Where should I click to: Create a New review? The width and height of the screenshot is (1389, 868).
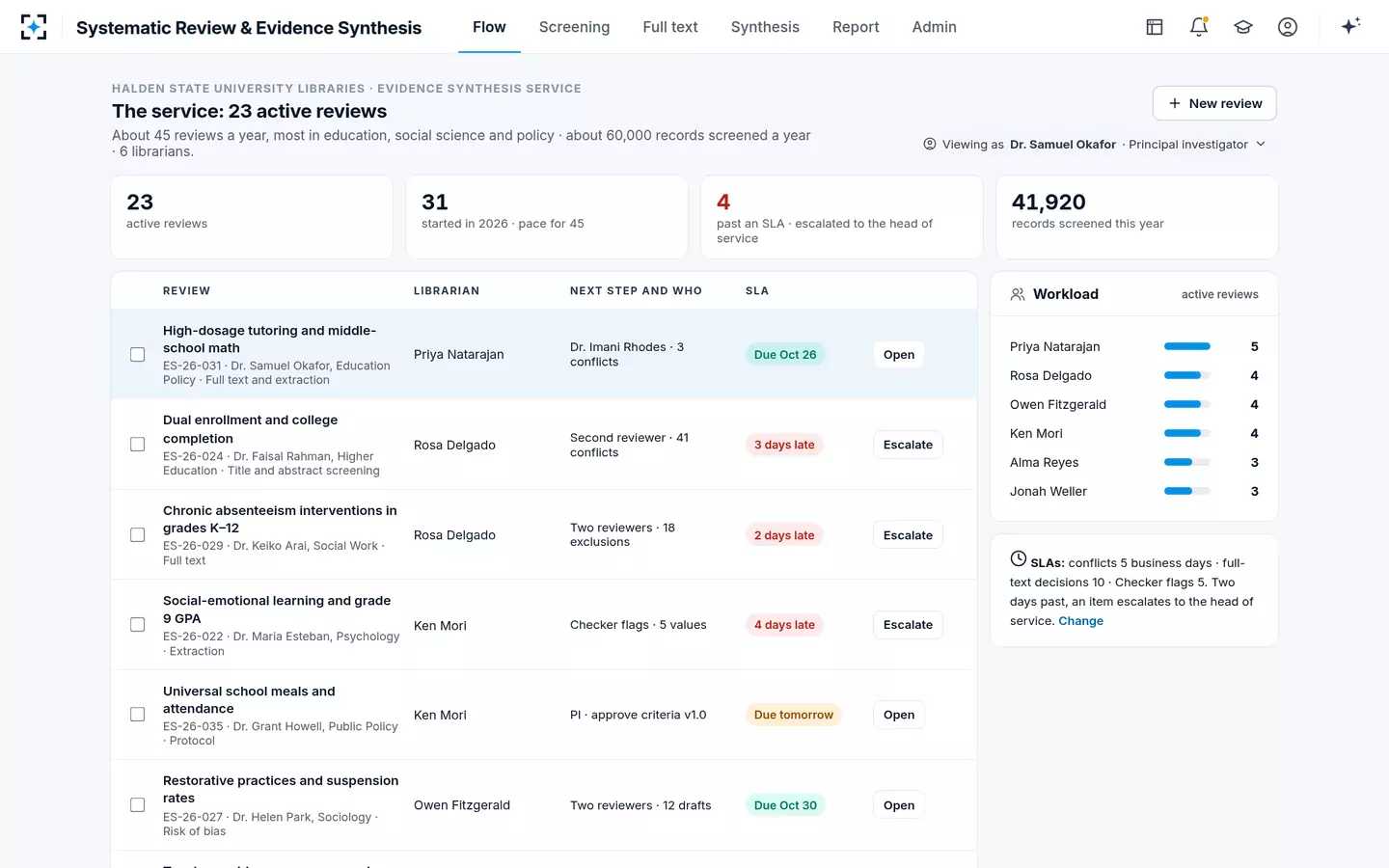(x=1214, y=103)
